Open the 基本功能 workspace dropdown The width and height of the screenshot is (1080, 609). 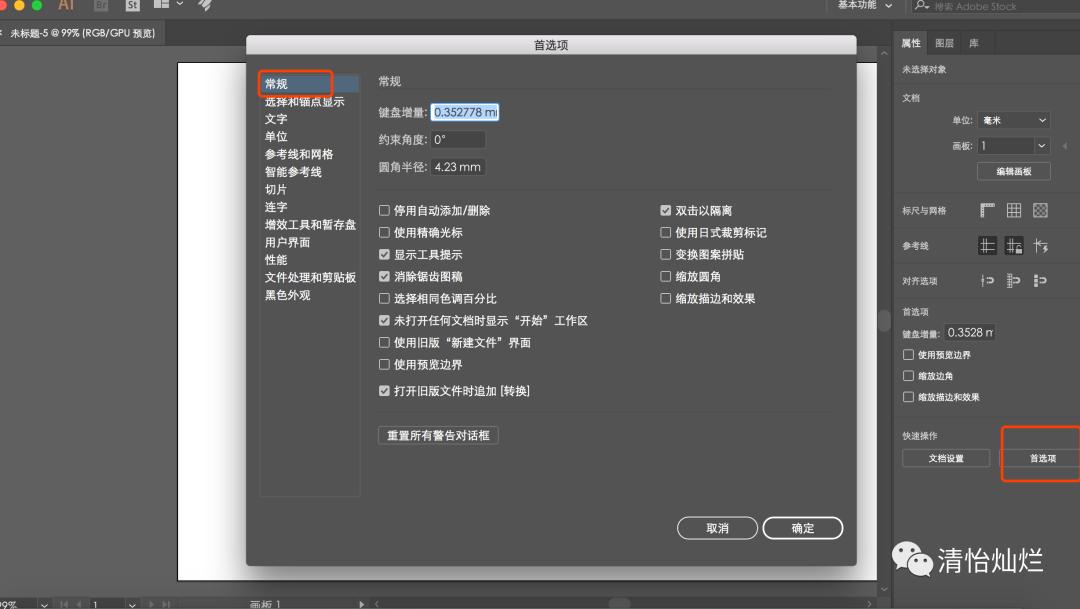tap(858, 6)
